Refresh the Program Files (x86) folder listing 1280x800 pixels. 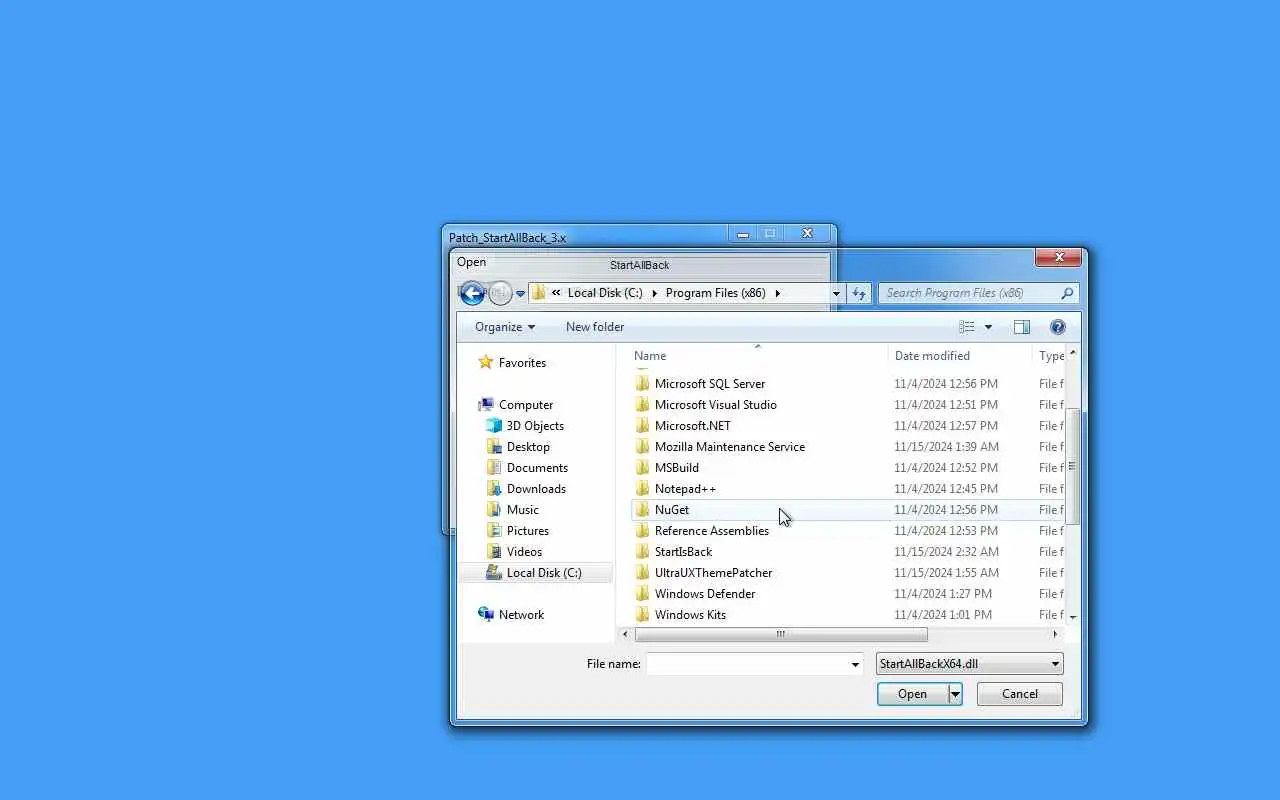858,293
